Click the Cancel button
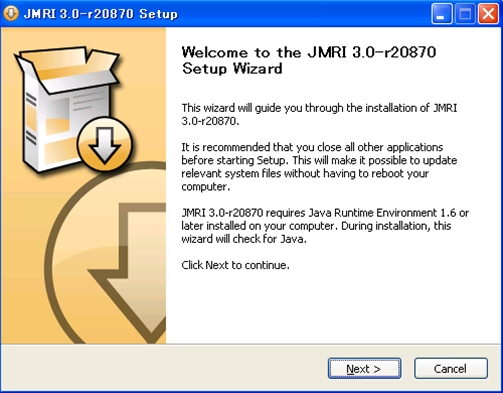 click(x=451, y=368)
